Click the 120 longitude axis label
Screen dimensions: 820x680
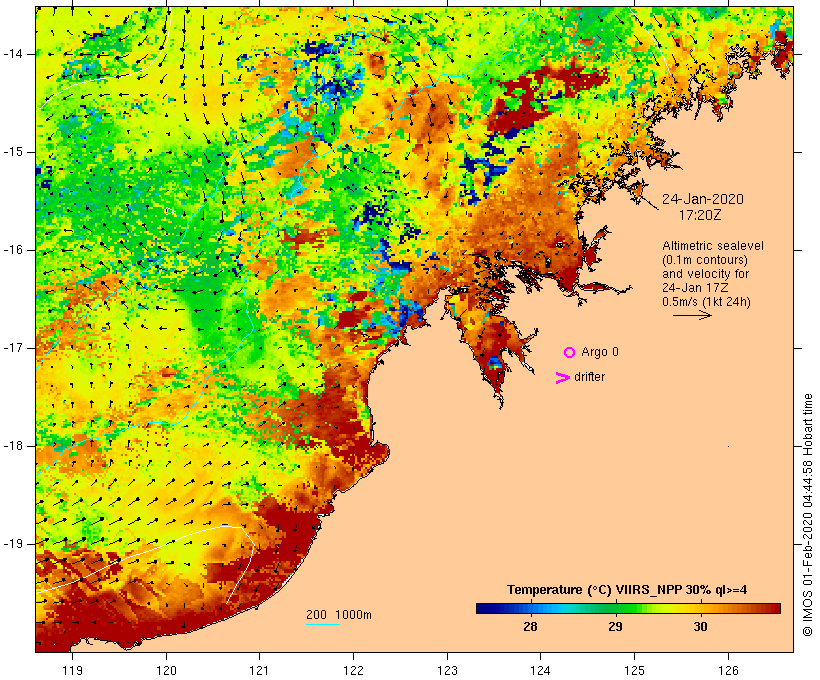166,671
